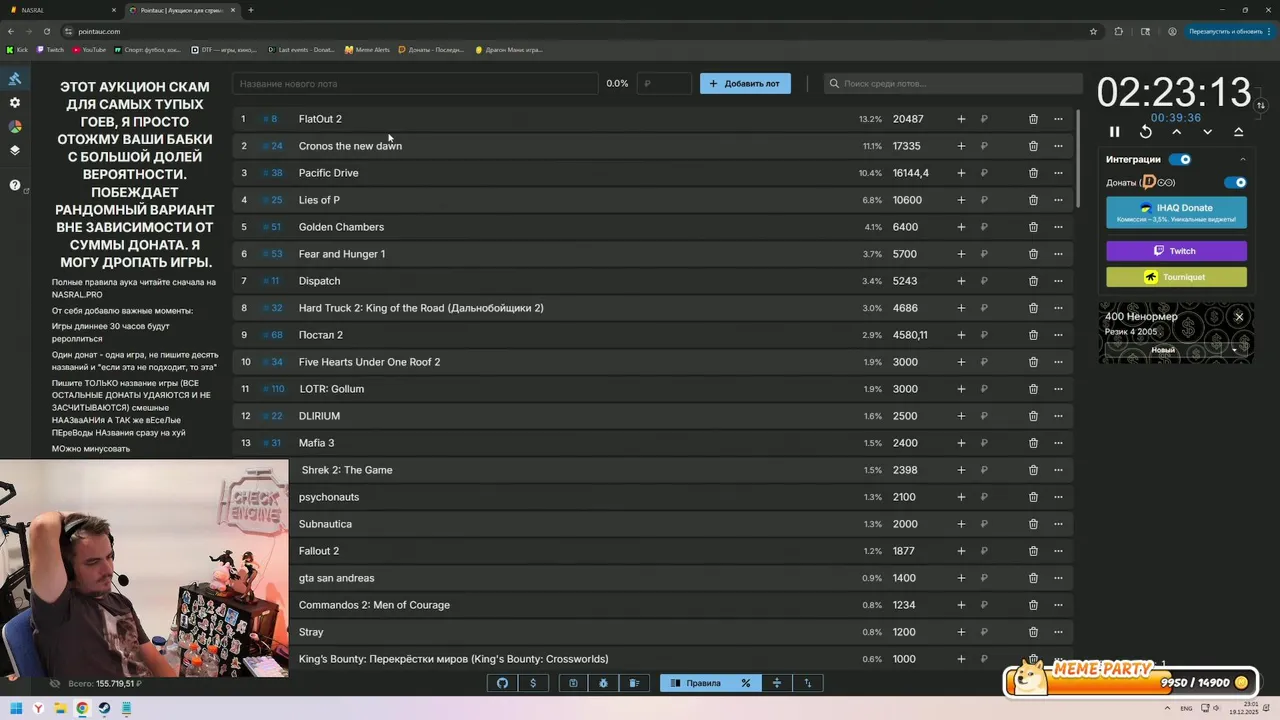Open the layers icon in left sidebar
The height and width of the screenshot is (720, 1280).
15,151
